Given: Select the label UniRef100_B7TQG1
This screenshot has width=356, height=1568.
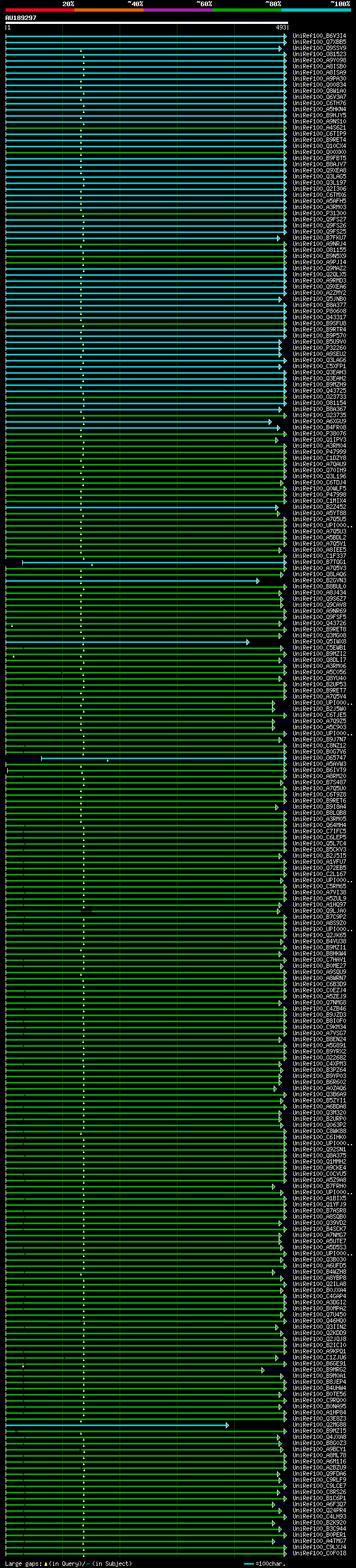Looking at the screenshot, I should 319,562.
